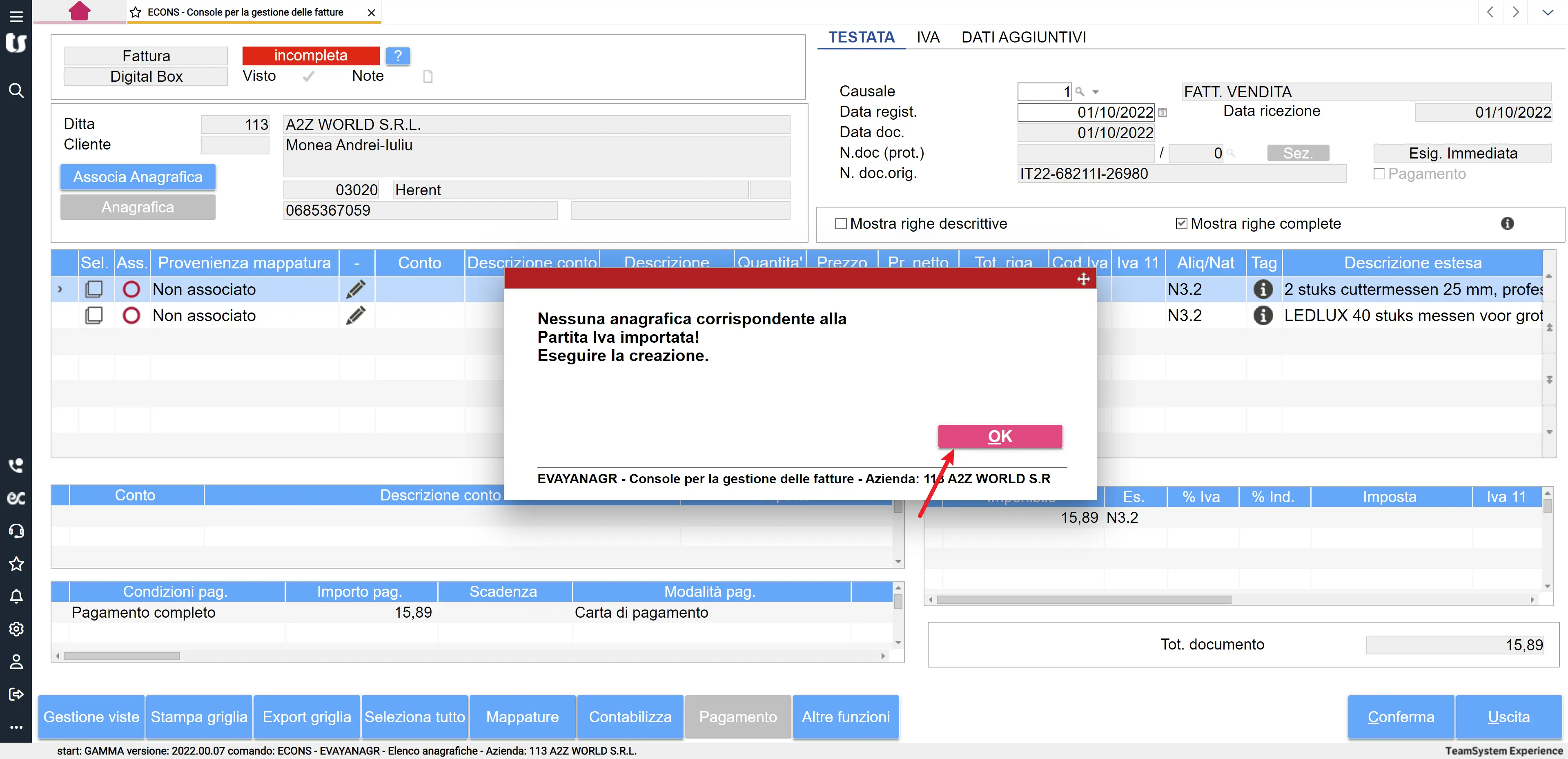Click the pencil edit icon in first row
1568x759 pixels.
(356, 289)
